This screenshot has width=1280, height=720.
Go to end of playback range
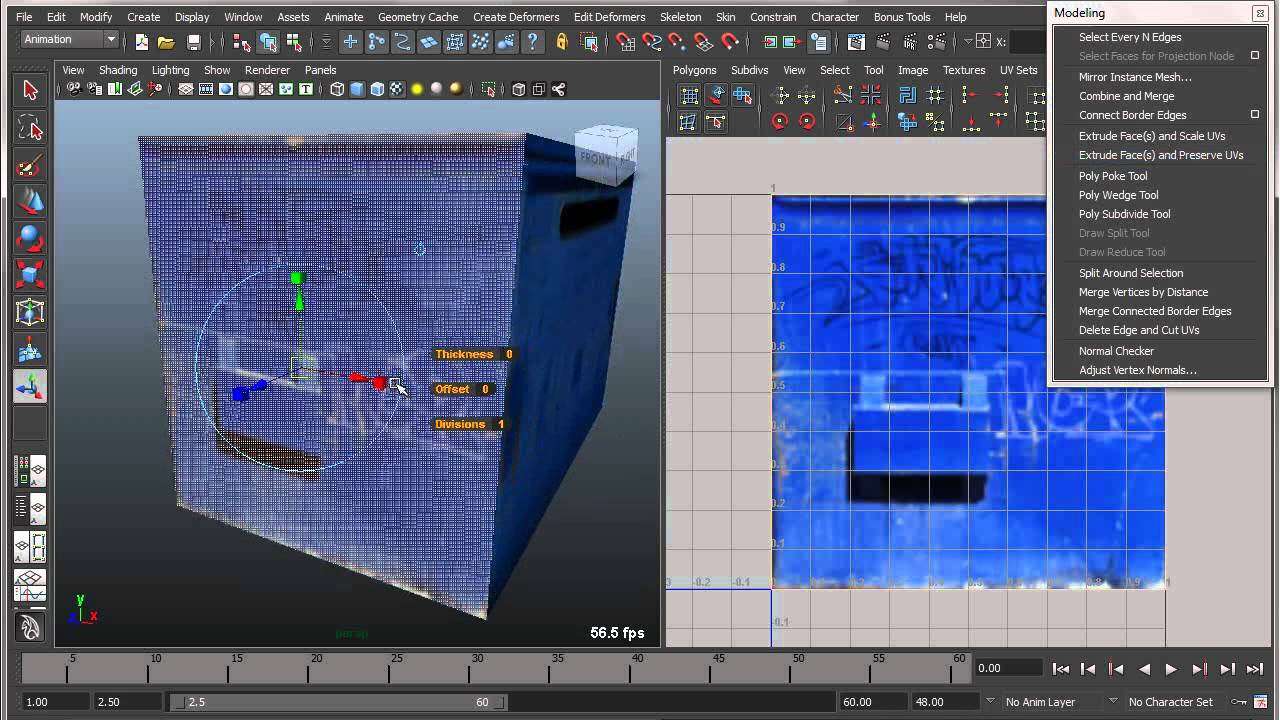coord(1255,669)
